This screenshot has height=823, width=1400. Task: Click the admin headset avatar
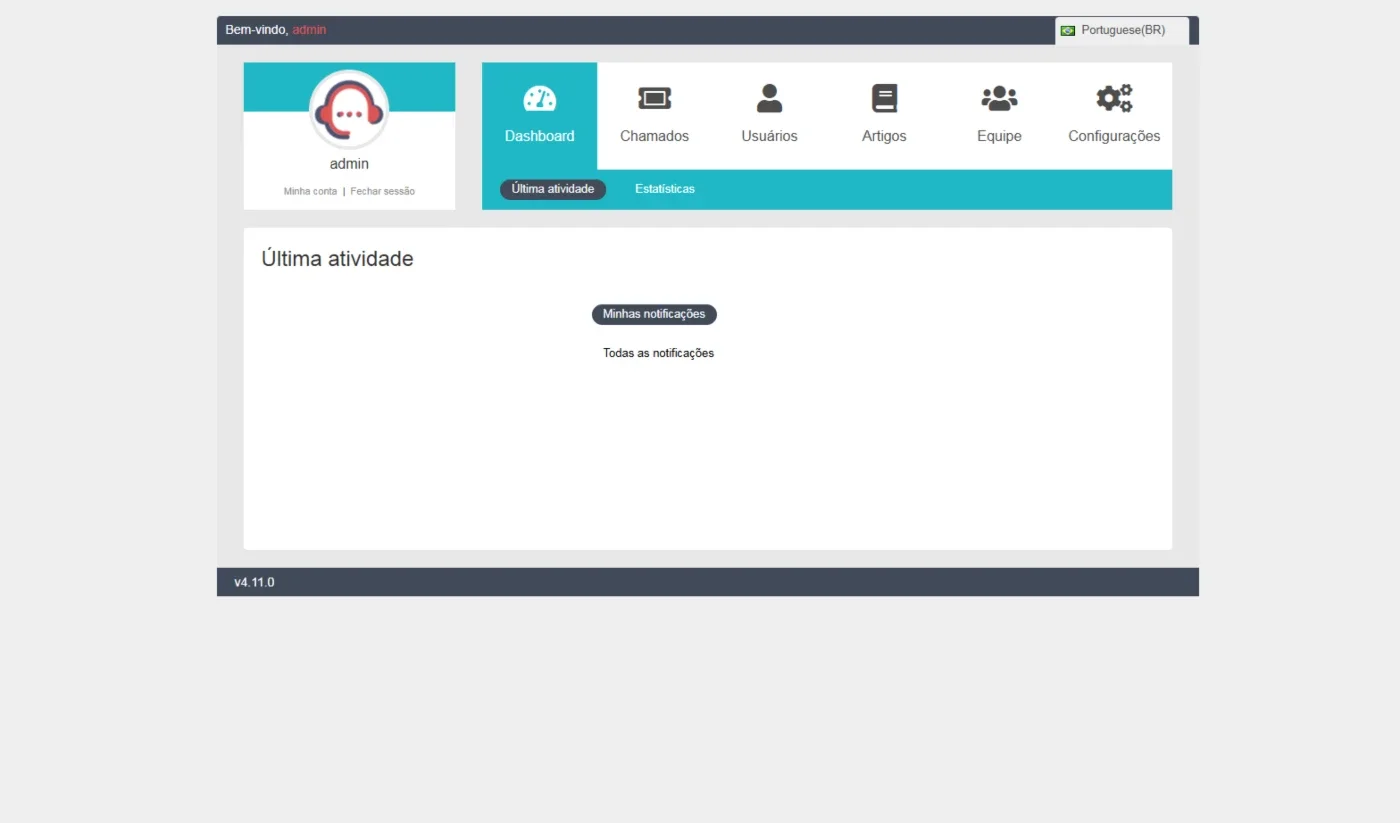(x=349, y=109)
